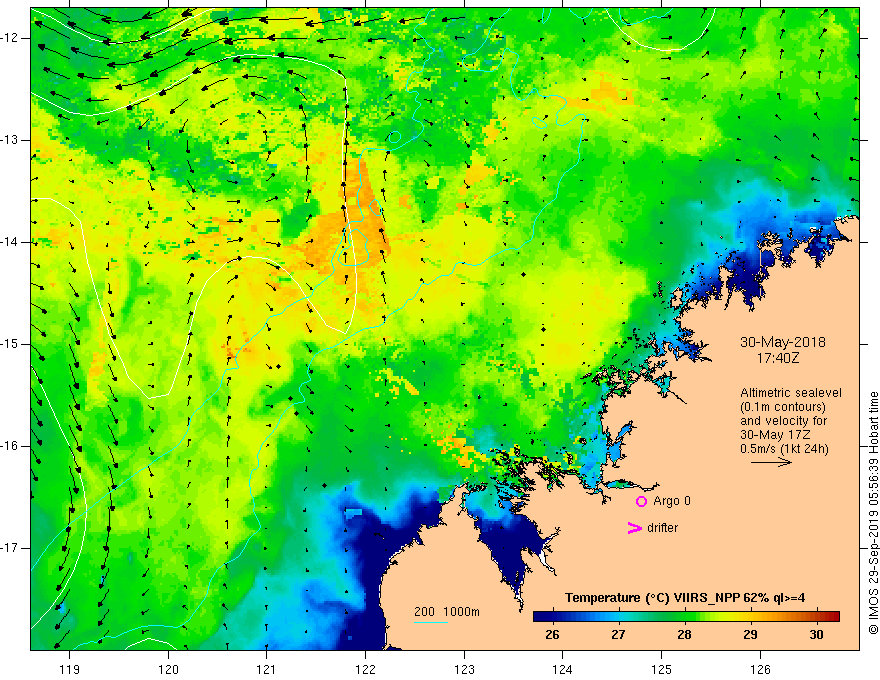Click the 126 longitude axis label

click(760, 669)
